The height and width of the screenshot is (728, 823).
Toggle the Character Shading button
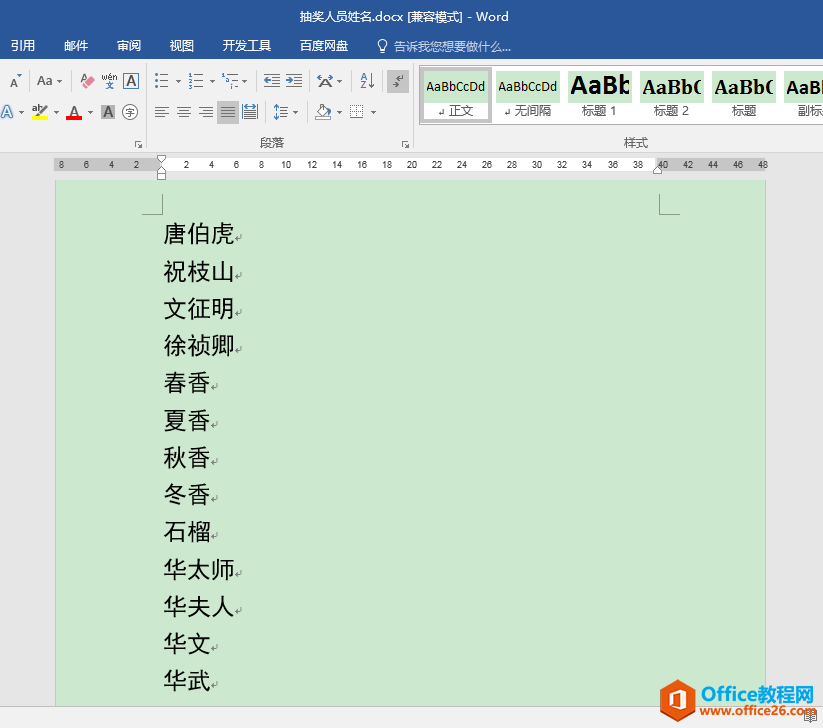pyautogui.click(x=108, y=112)
